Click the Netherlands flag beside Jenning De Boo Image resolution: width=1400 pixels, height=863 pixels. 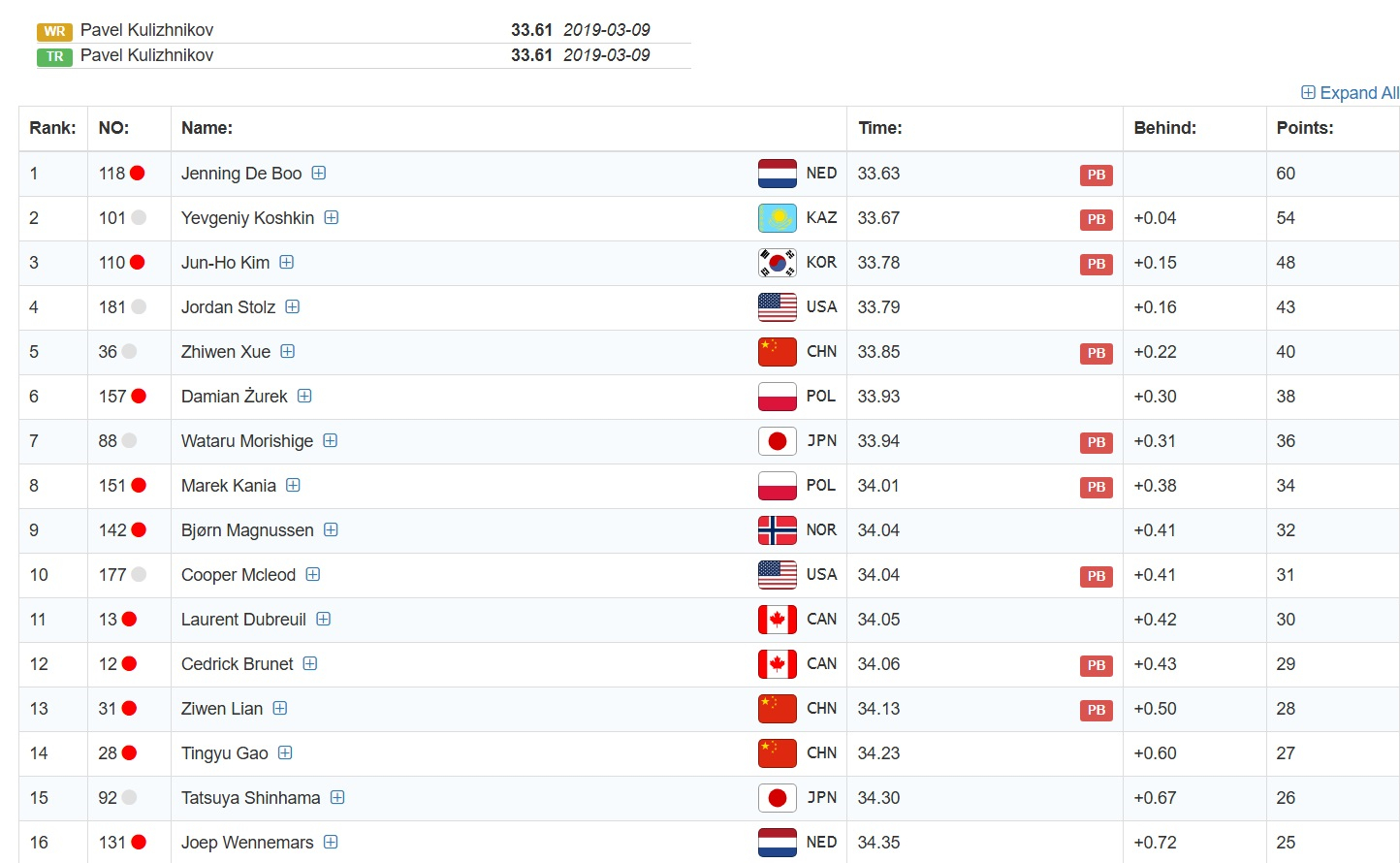tap(777, 174)
